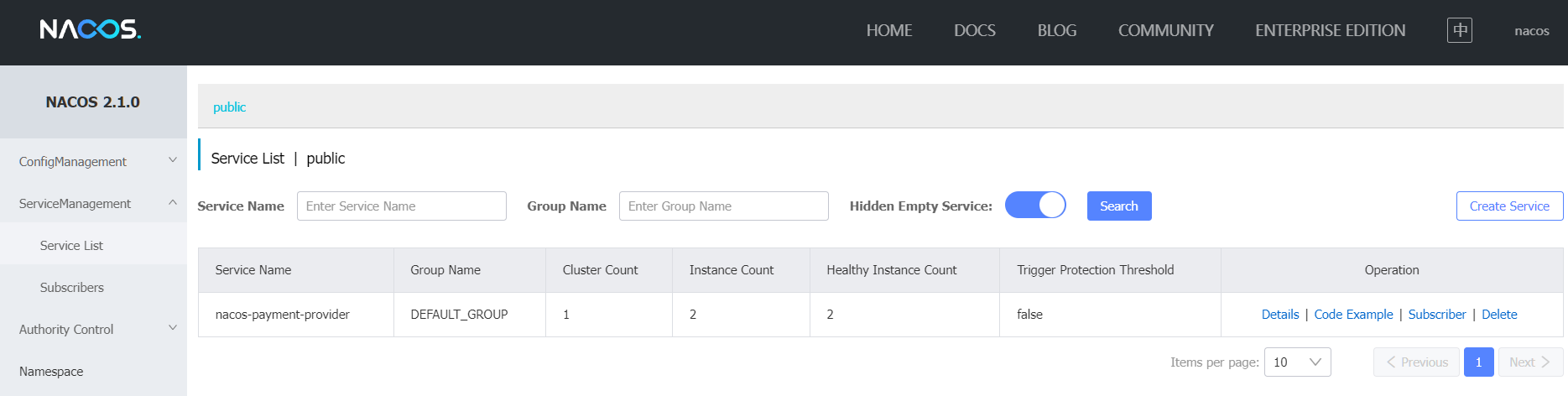Click ServiceManagement in the sidebar

[75, 203]
